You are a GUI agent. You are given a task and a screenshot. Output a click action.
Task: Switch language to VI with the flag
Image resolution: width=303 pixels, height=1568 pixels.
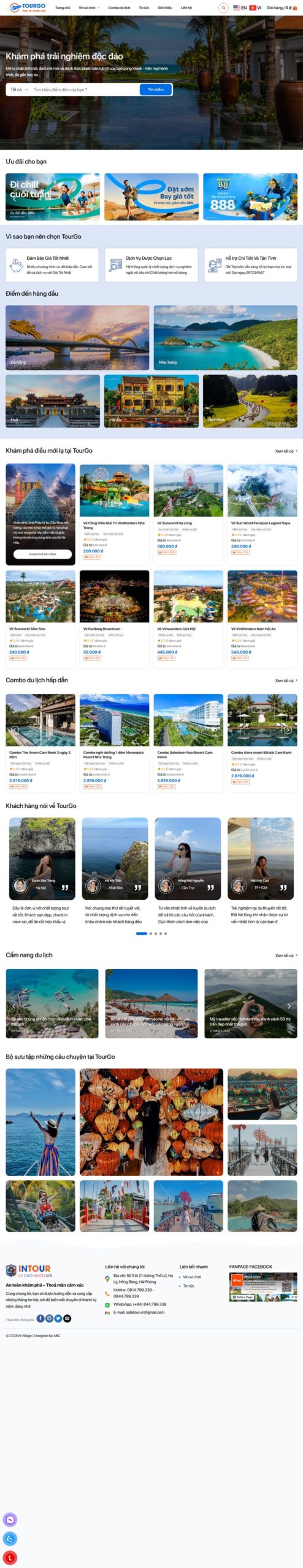(255, 8)
